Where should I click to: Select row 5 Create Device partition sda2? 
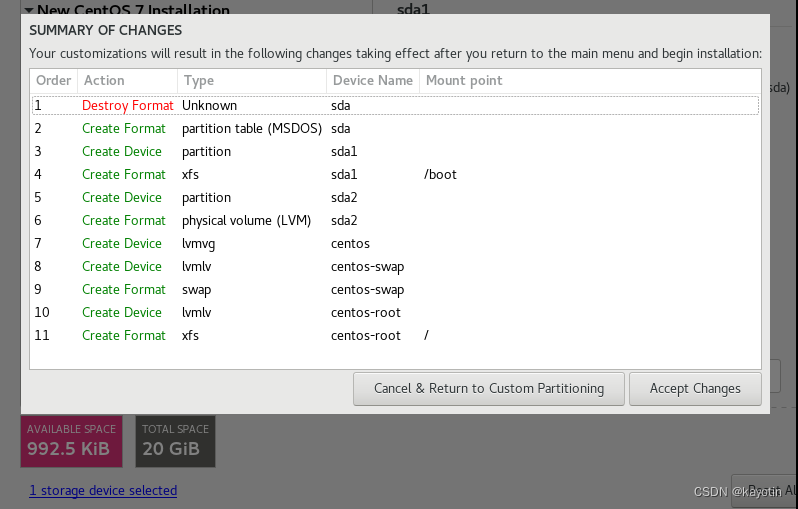(395, 197)
